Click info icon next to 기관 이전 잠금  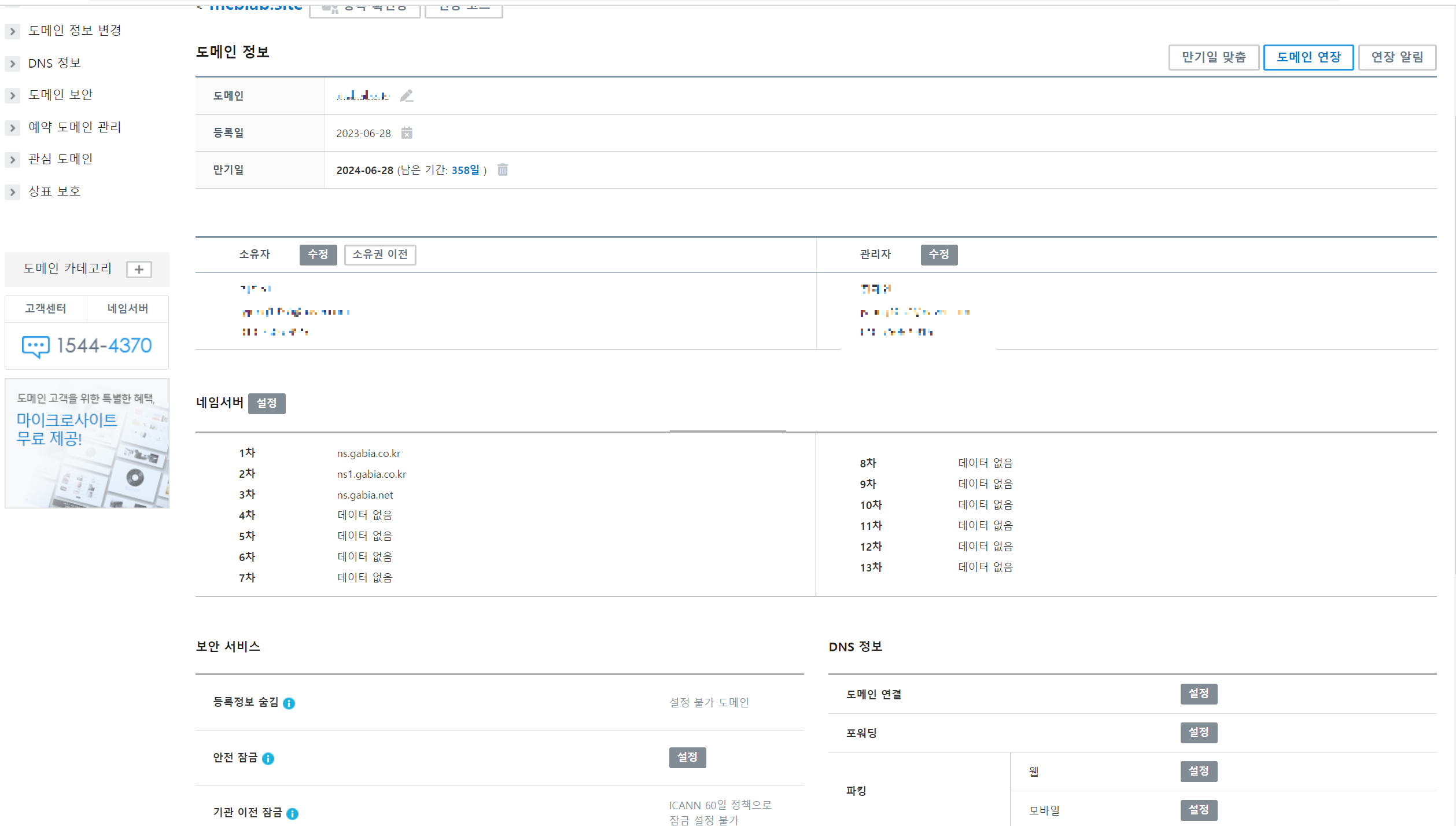293,813
